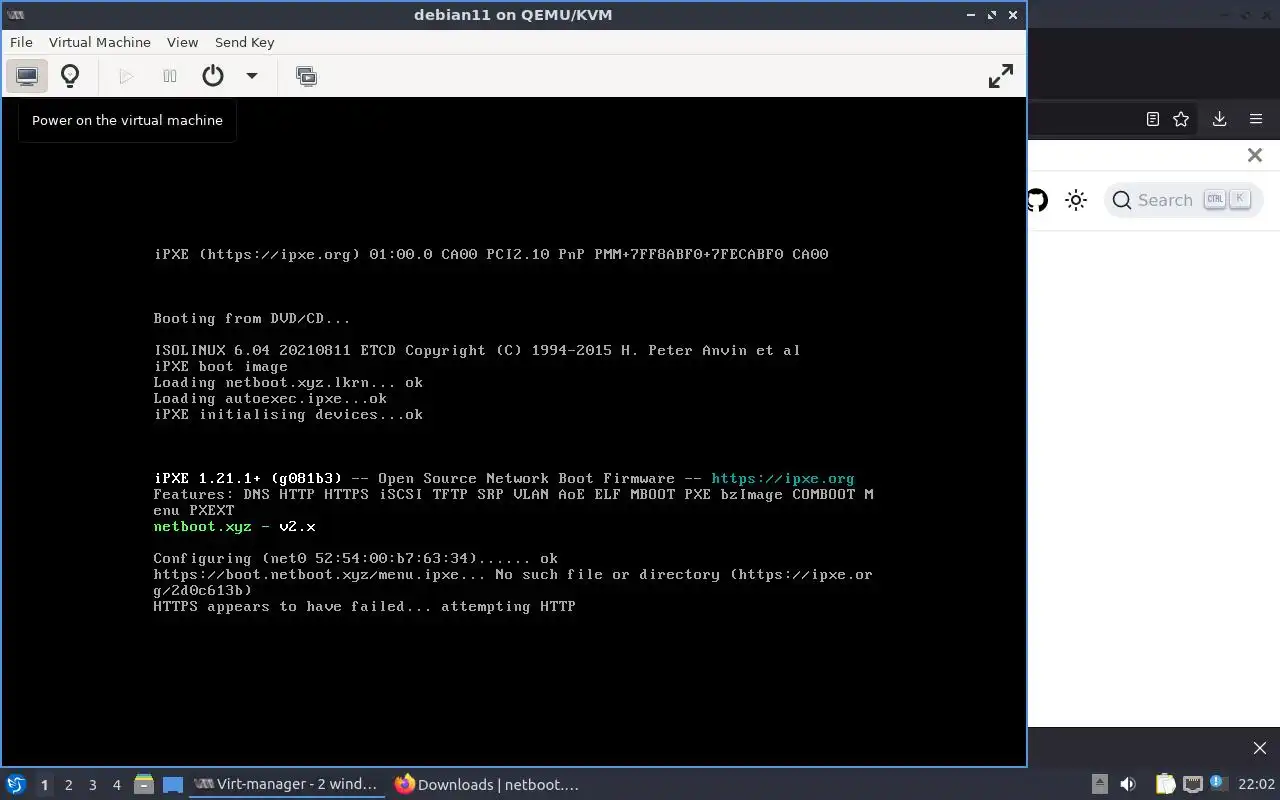Maximize the debian11 QEMU/KVM window

click(x=992, y=15)
